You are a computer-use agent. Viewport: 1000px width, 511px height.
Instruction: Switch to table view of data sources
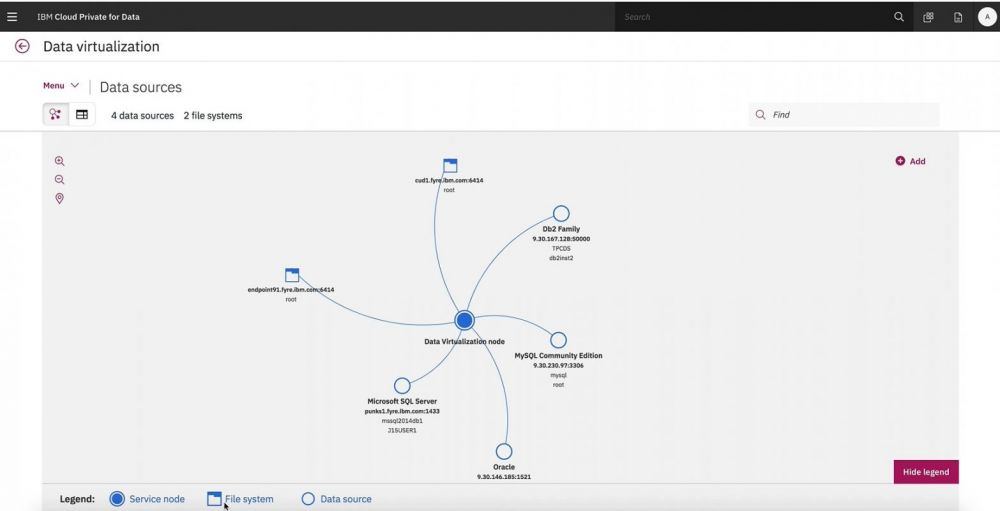tap(82, 114)
